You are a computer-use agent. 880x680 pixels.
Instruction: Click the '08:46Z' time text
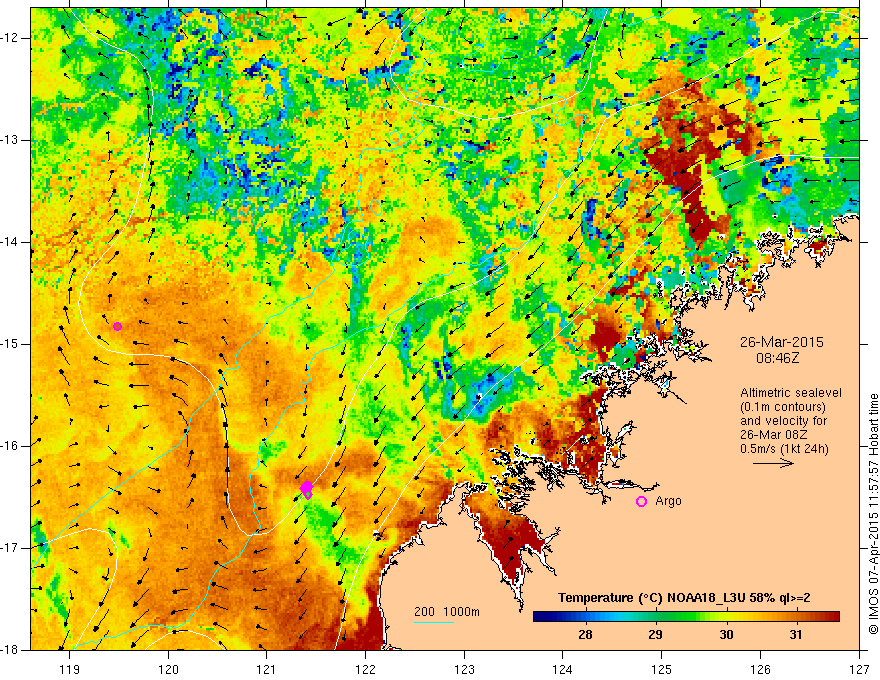(778, 358)
